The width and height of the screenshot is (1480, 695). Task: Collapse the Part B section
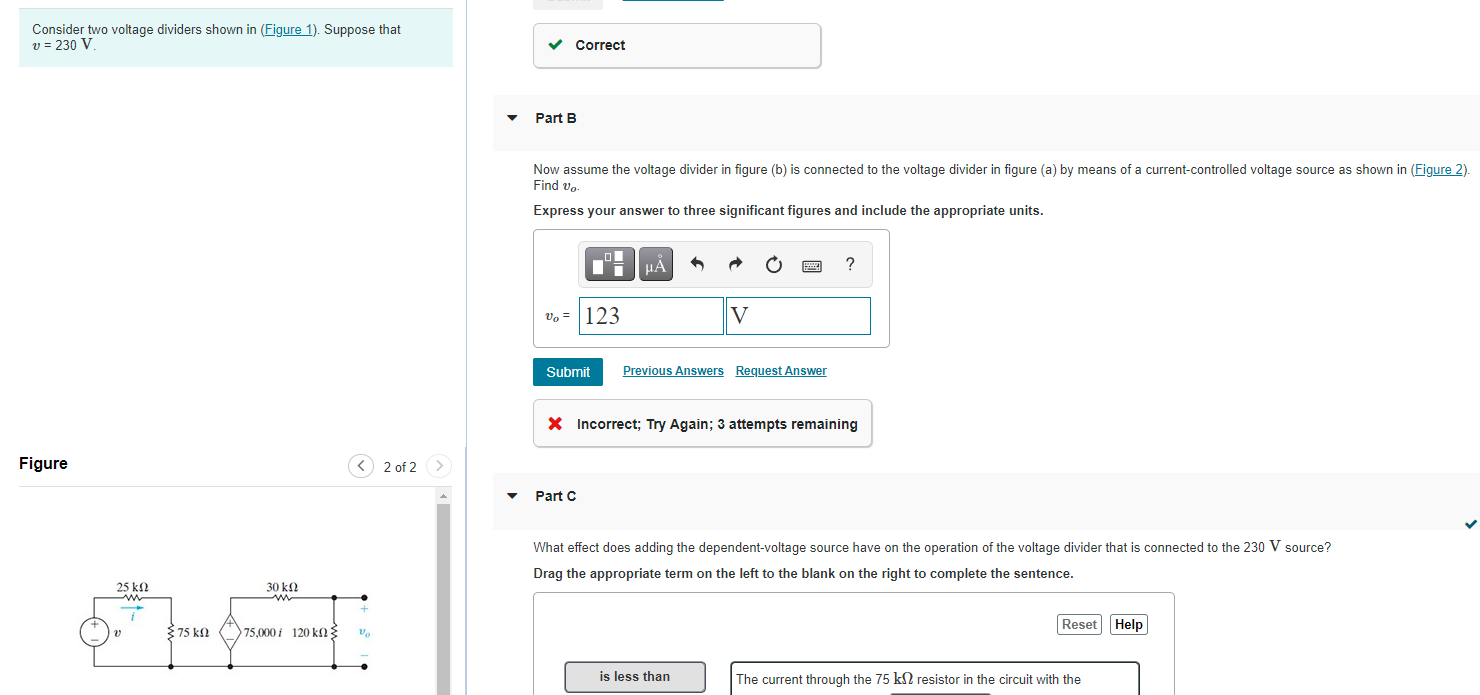[511, 118]
